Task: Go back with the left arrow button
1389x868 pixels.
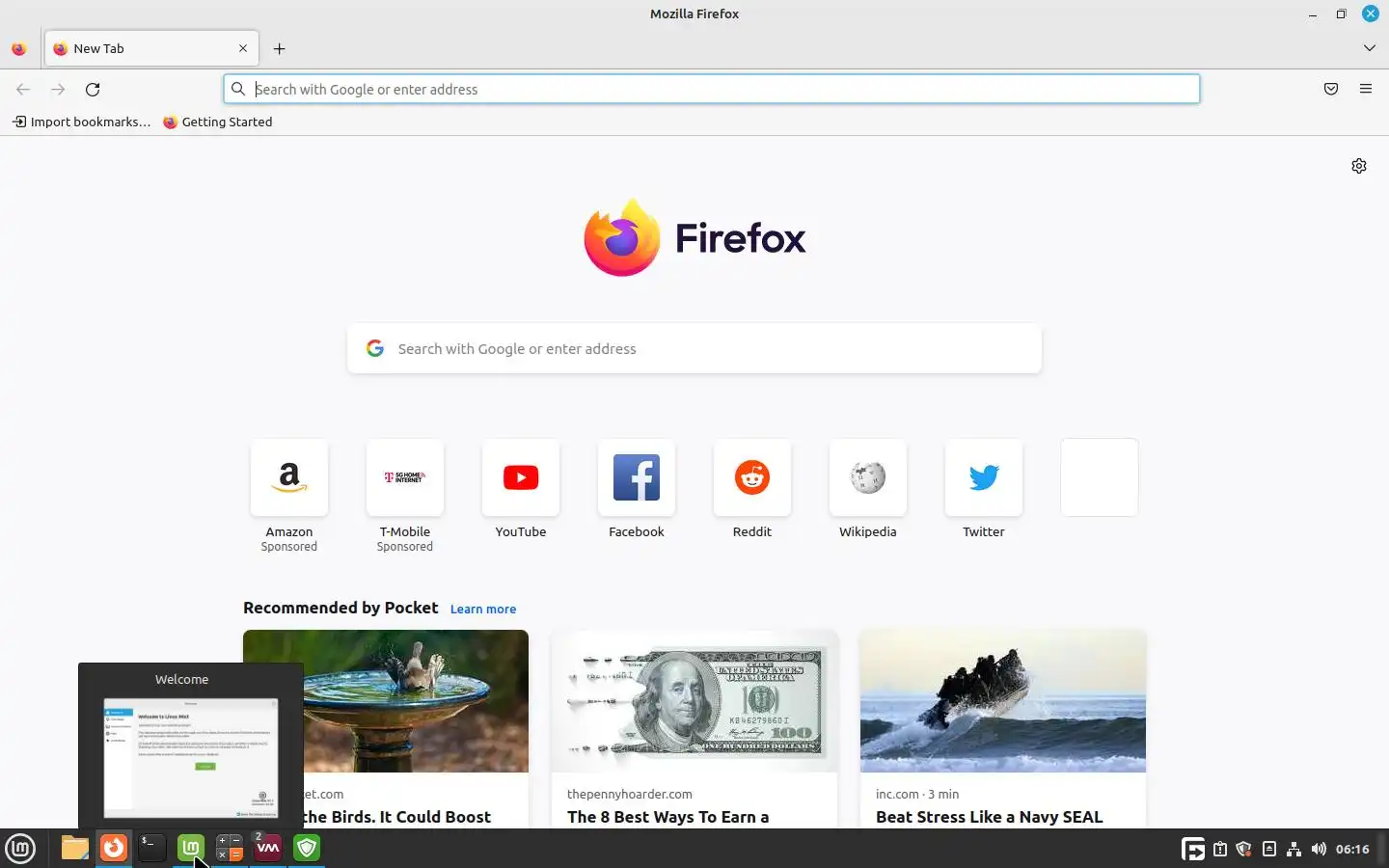Action: (x=23, y=90)
